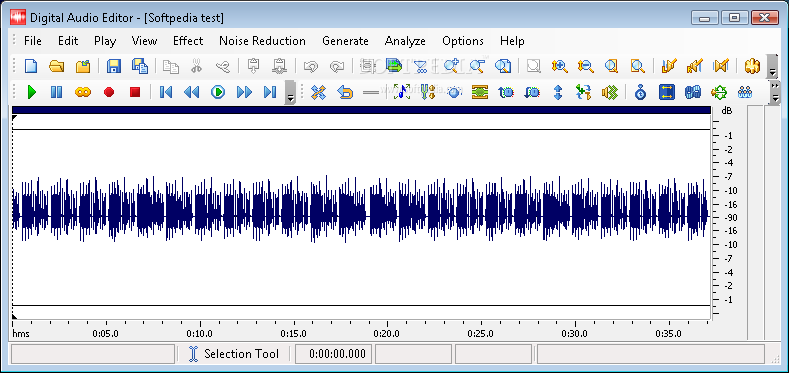
Task: Zoom in with the plus magnifier
Action: (x=451, y=66)
